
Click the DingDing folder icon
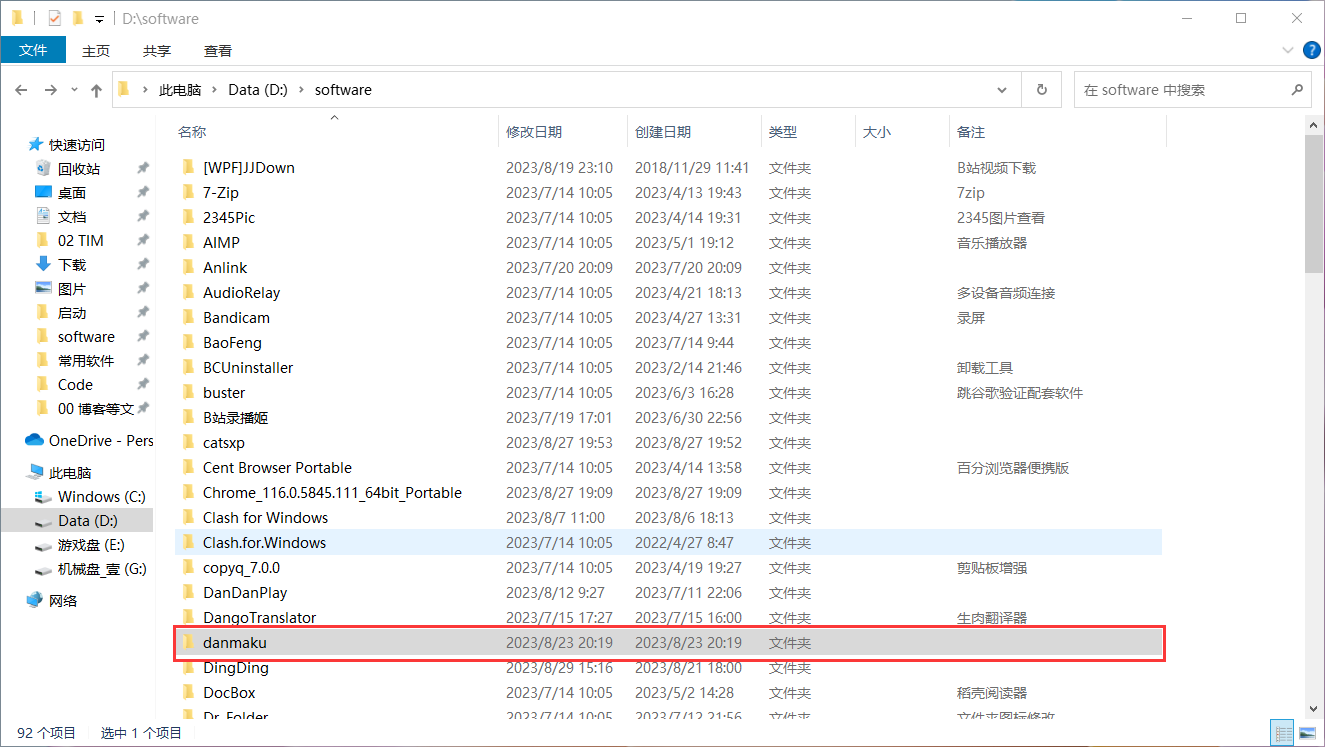tap(188, 667)
